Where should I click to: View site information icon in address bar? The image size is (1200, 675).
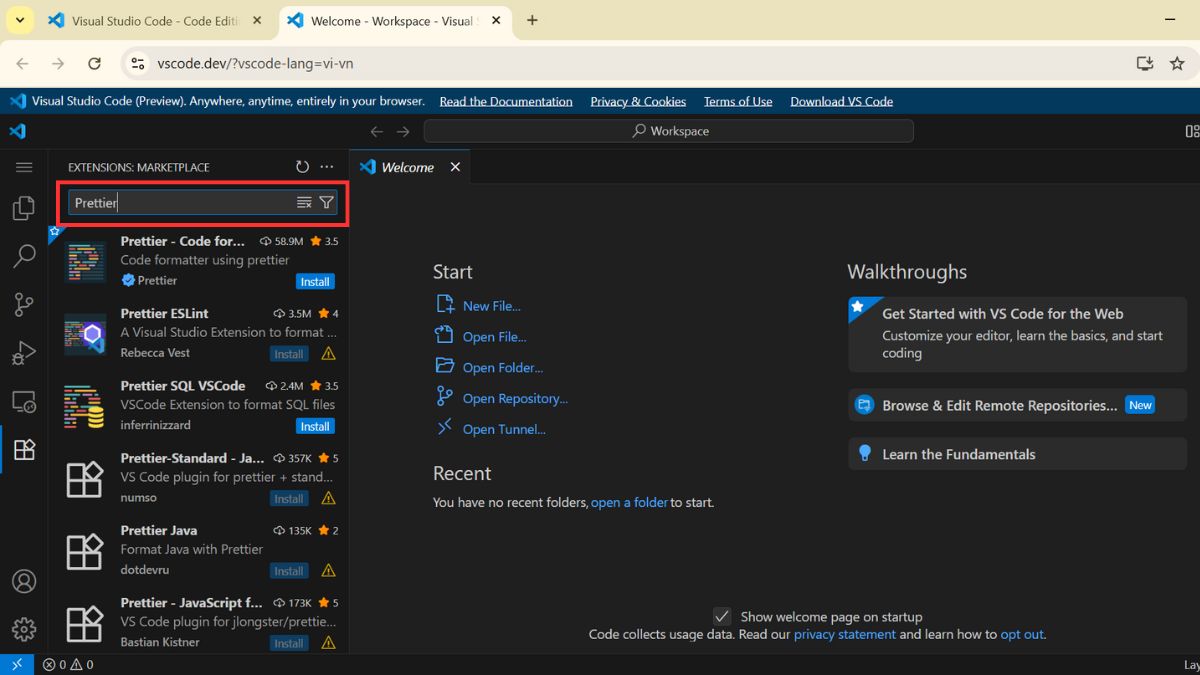(138, 63)
